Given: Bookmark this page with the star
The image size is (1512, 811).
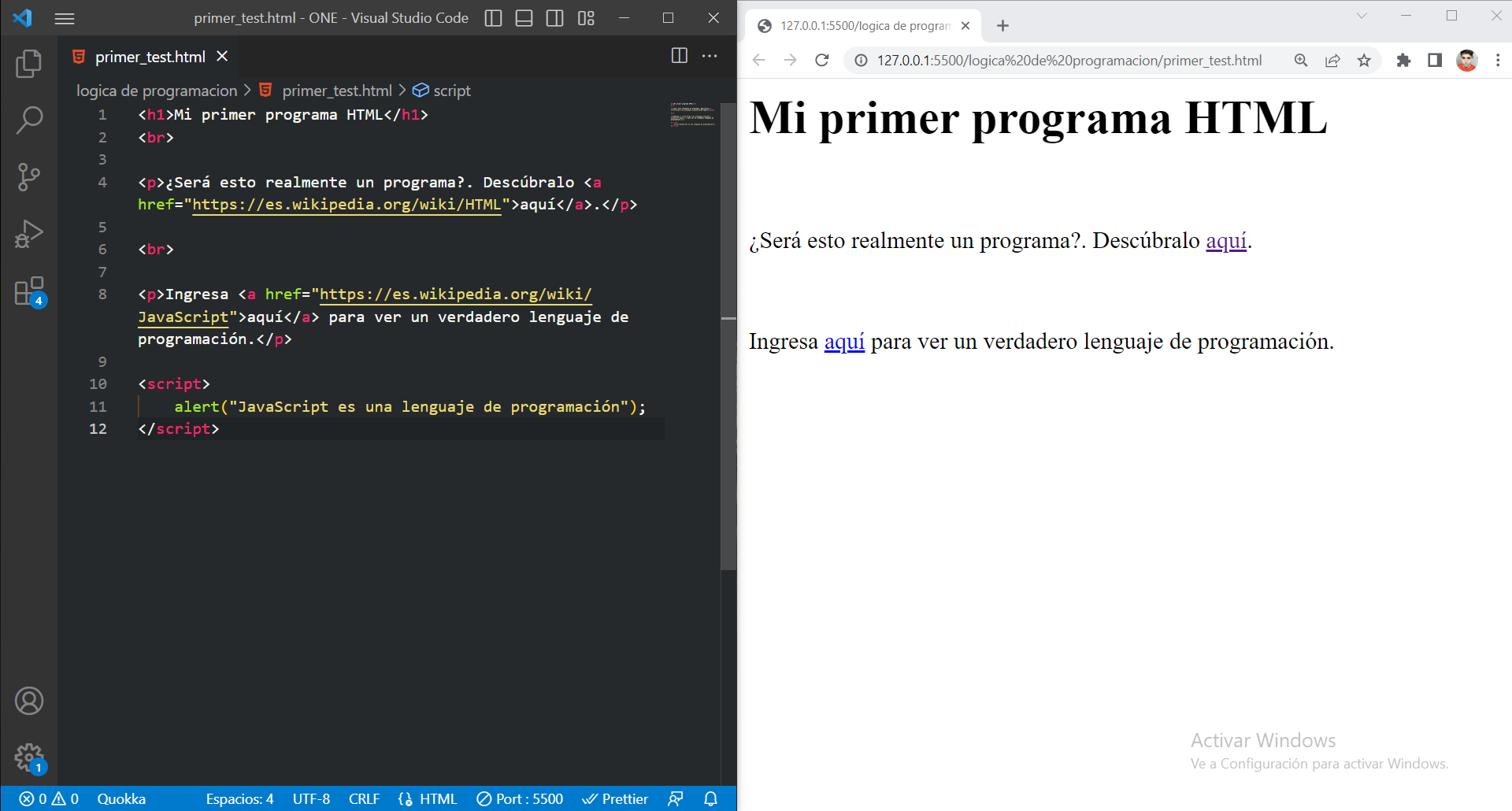Looking at the screenshot, I should coord(1364,61).
